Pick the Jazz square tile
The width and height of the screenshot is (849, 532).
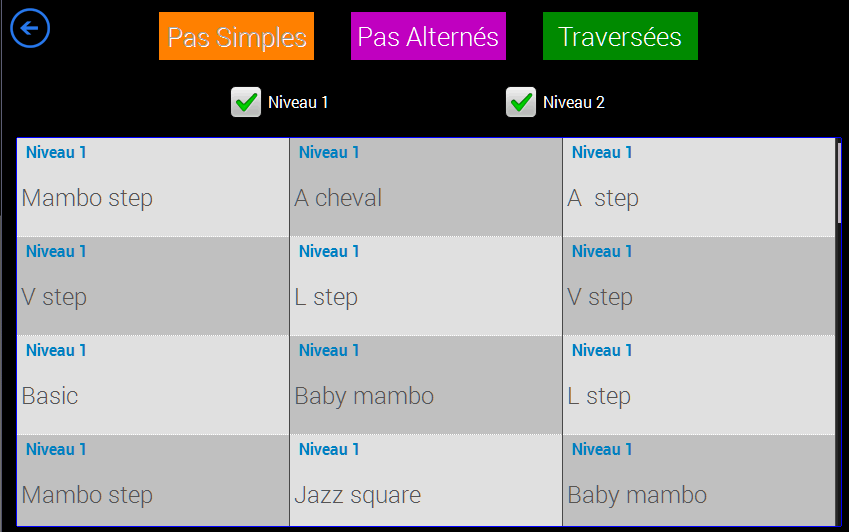click(425, 483)
